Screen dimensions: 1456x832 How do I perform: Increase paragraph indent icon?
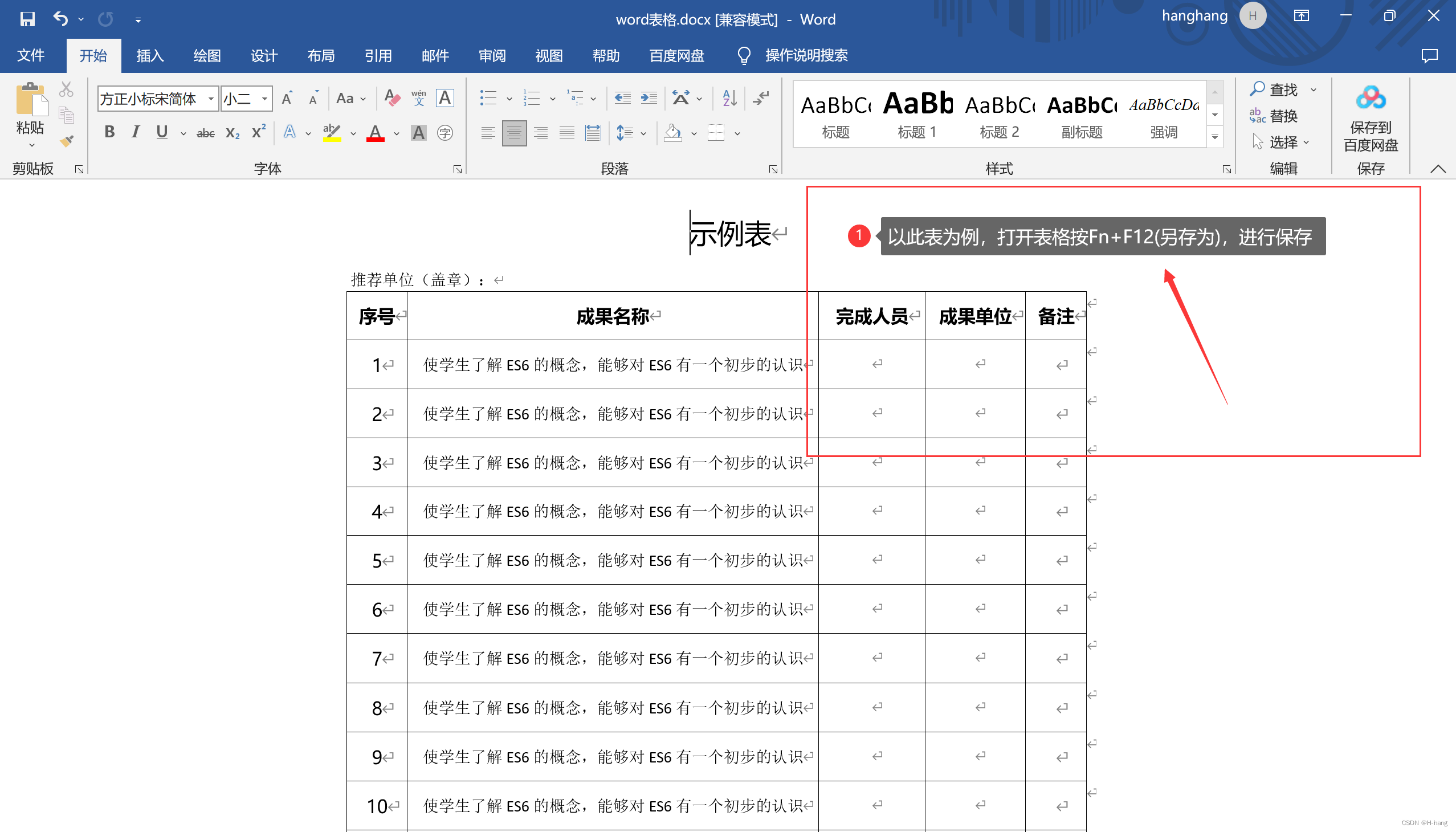649,98
